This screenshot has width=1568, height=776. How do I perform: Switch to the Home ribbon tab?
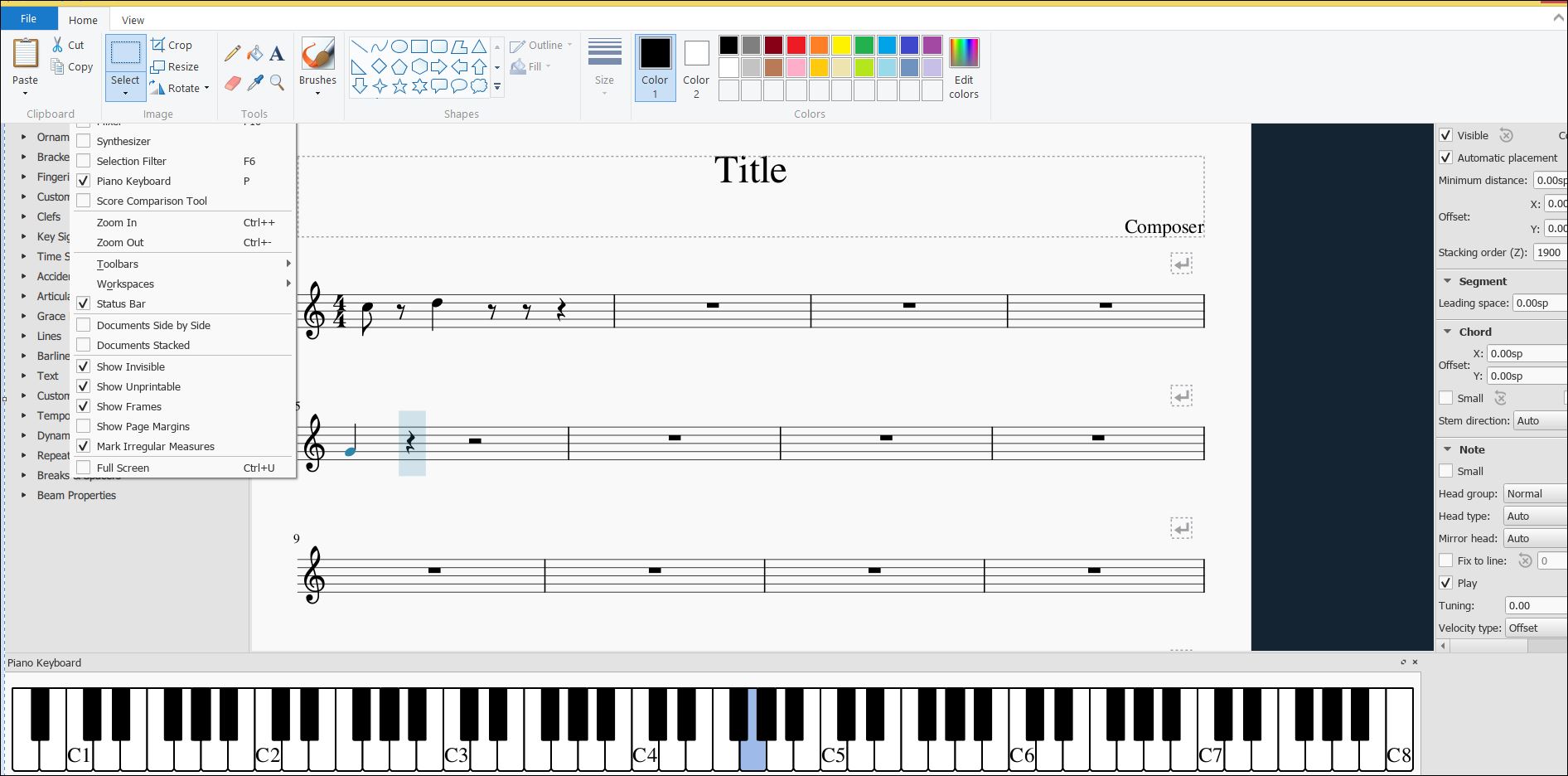(x=83, y=19)
